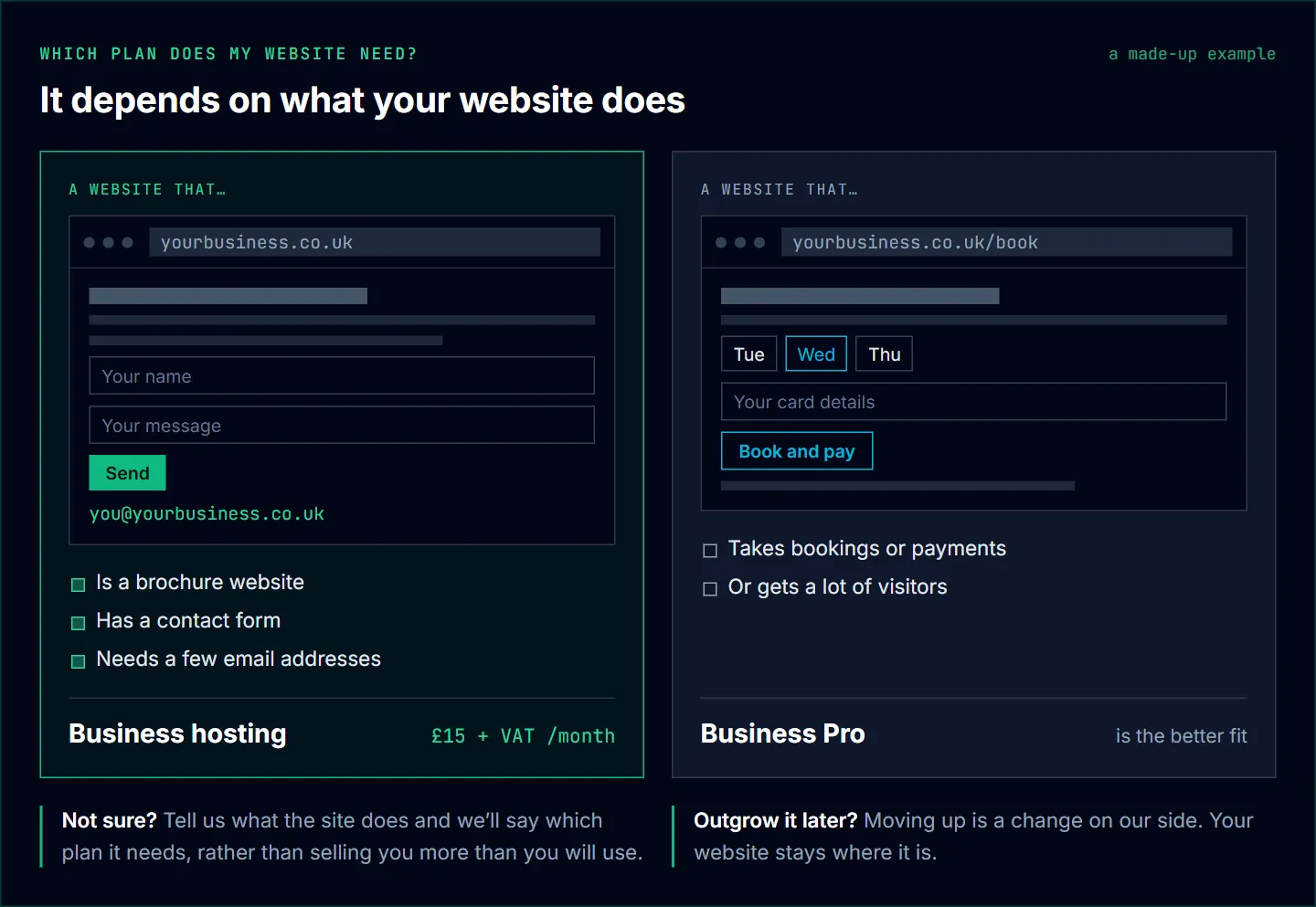Image resolution: width=1316 pixels, height=907 pixels.
Task: Click the "It depends on what your website does" heading
Action: (x=362, y=100)
